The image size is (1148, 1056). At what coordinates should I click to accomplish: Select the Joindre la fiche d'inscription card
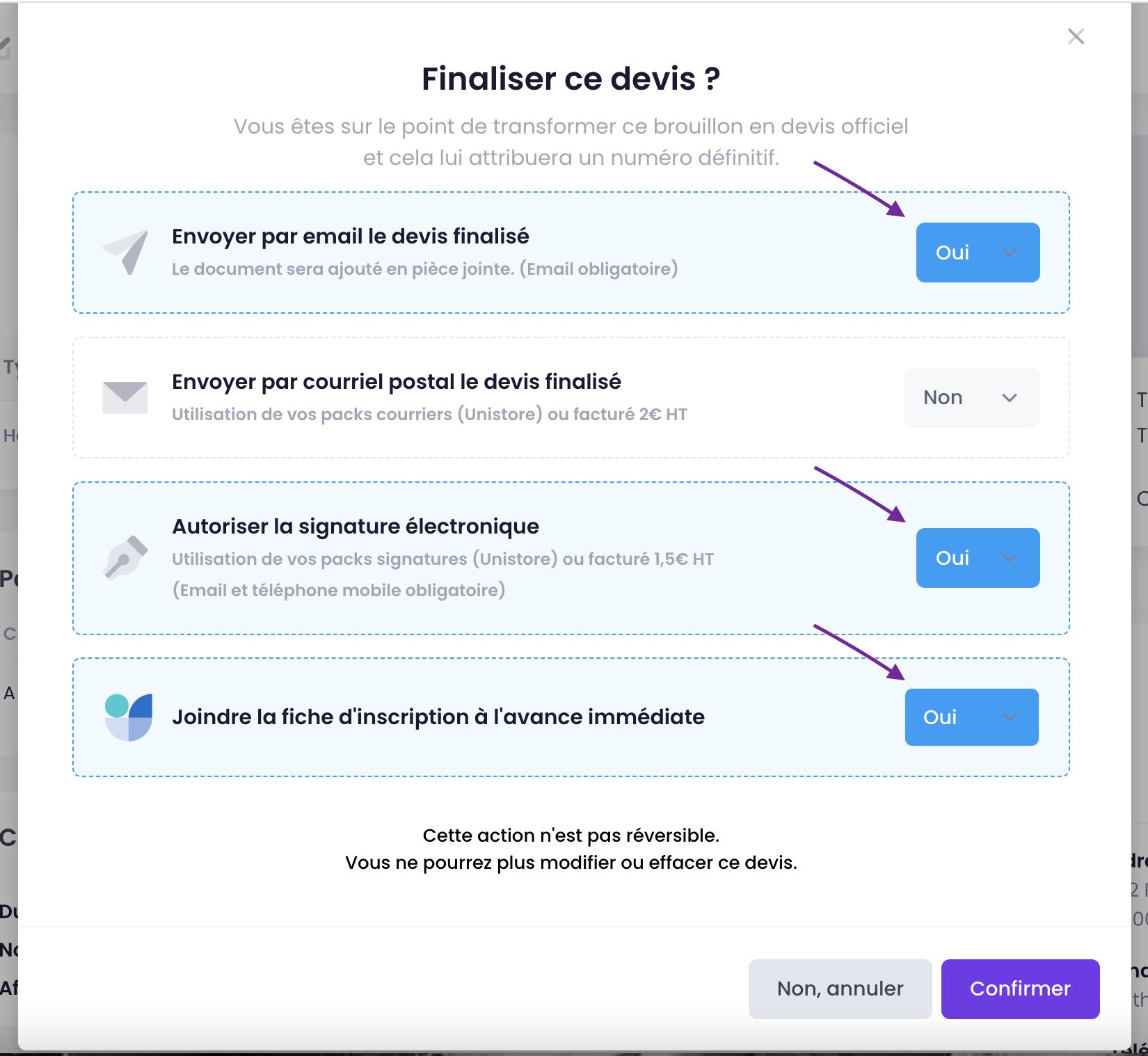coord(571,717)
